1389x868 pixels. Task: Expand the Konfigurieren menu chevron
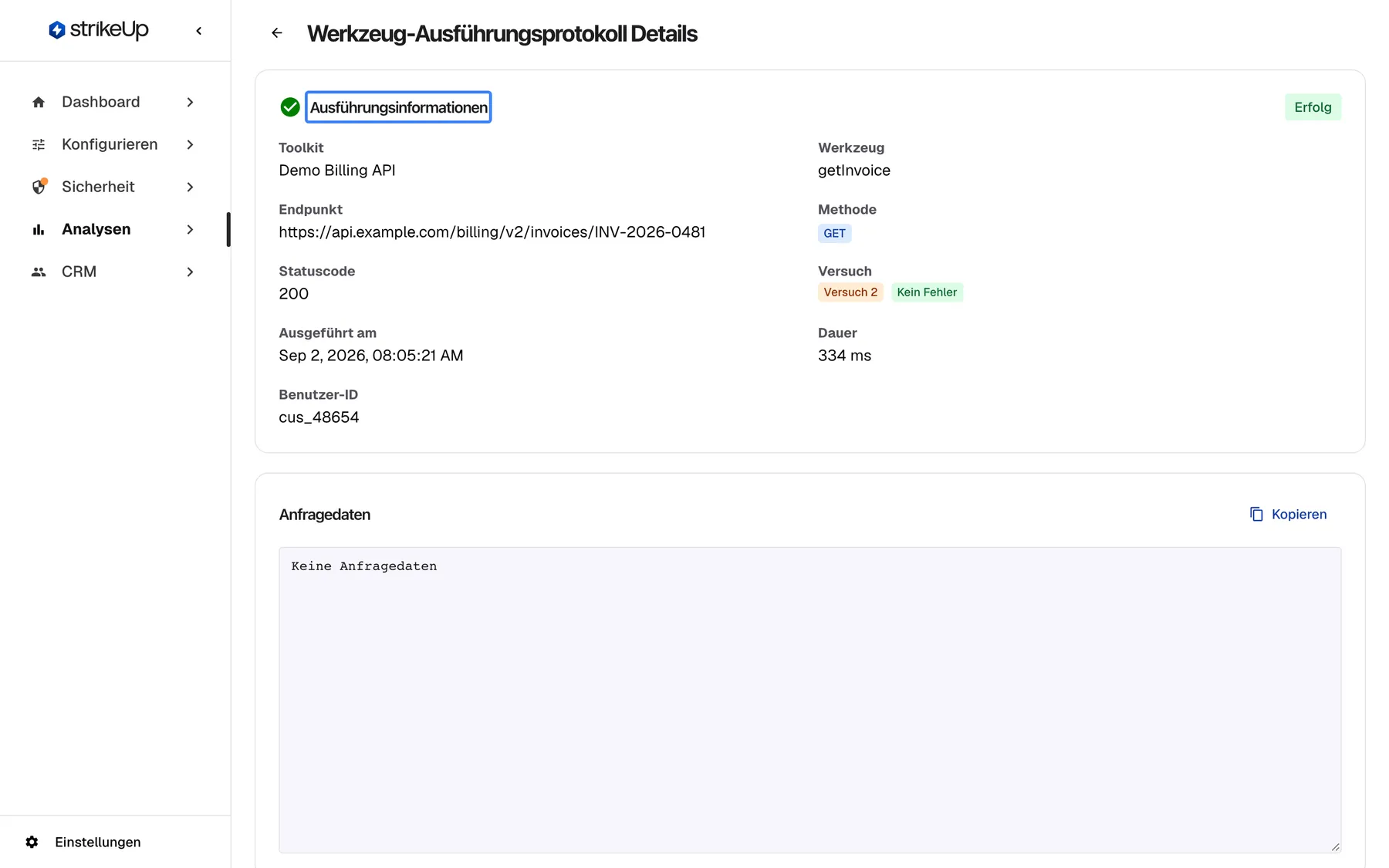pos(190,145)
